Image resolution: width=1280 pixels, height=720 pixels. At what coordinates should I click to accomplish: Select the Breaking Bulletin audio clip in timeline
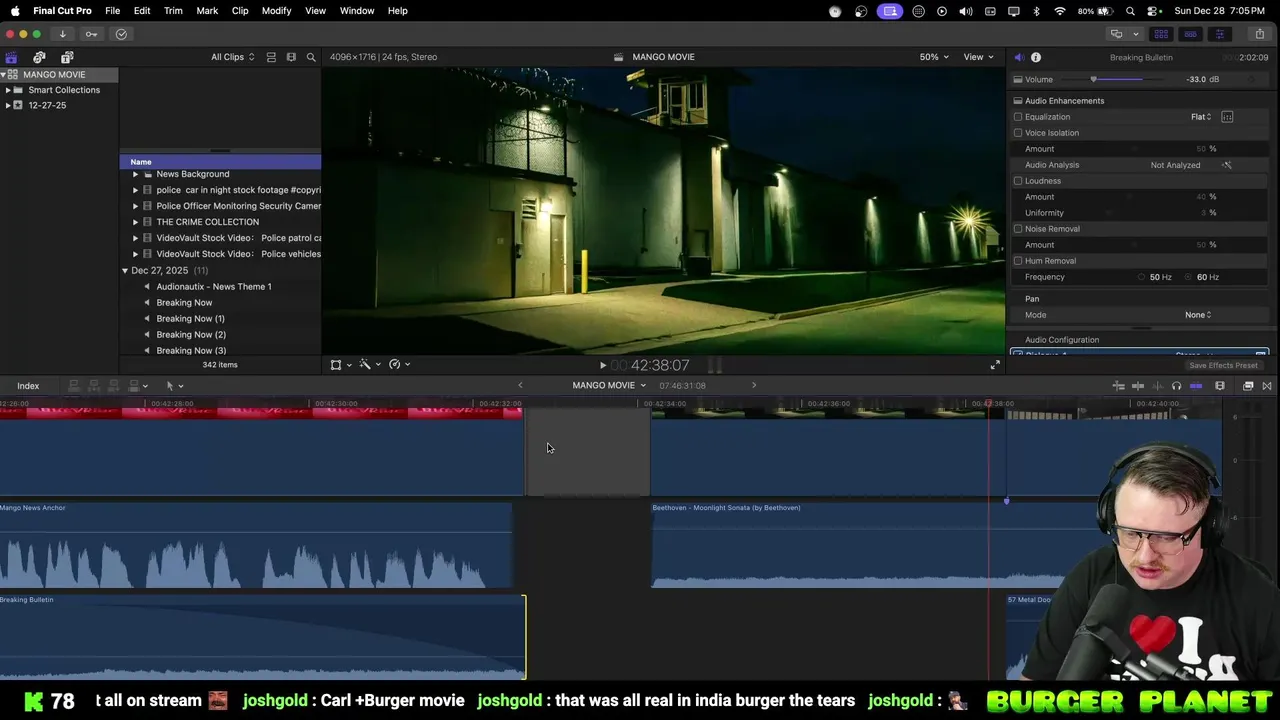262,637
